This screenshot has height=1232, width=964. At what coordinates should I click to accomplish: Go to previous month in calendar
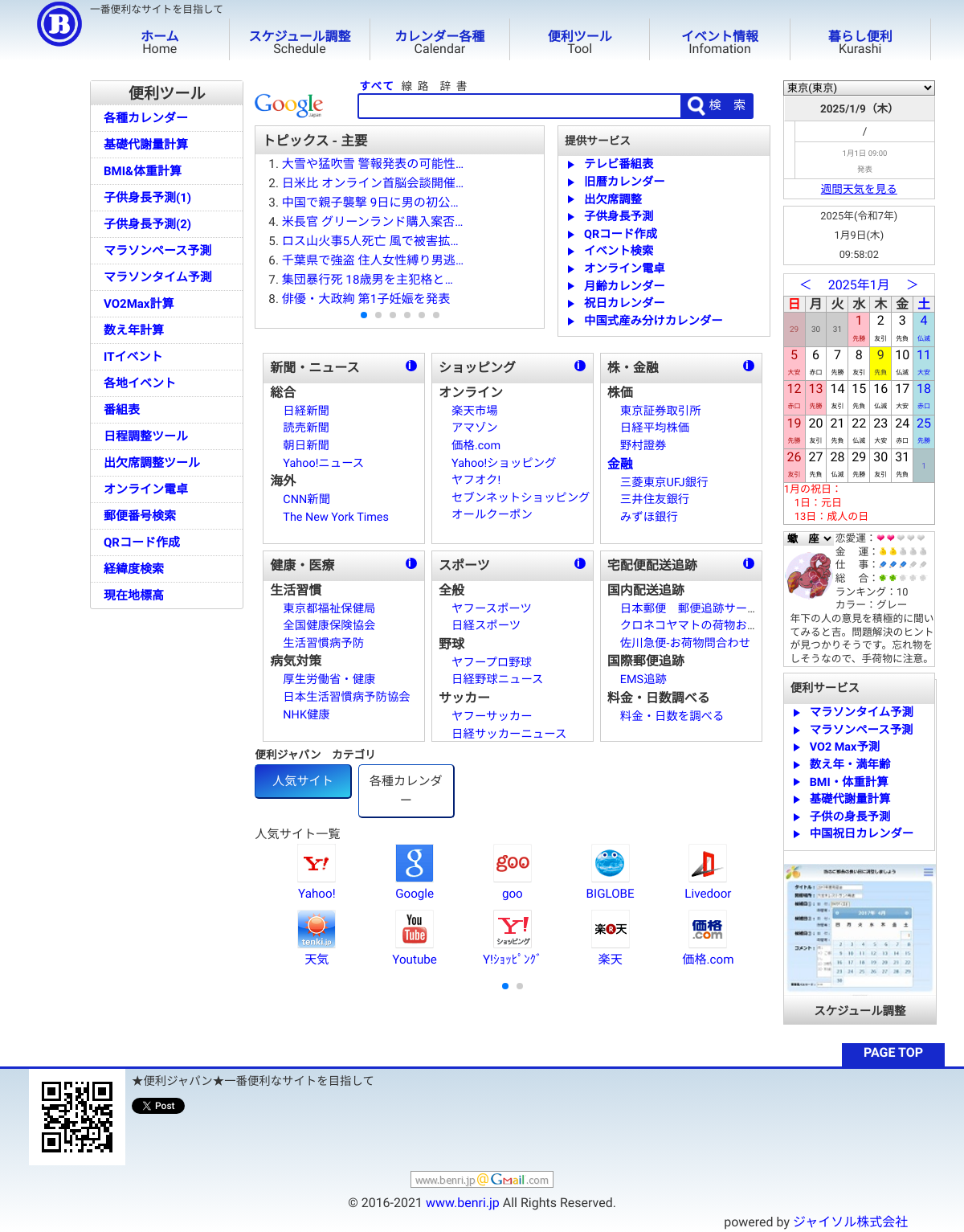(806, 284)
